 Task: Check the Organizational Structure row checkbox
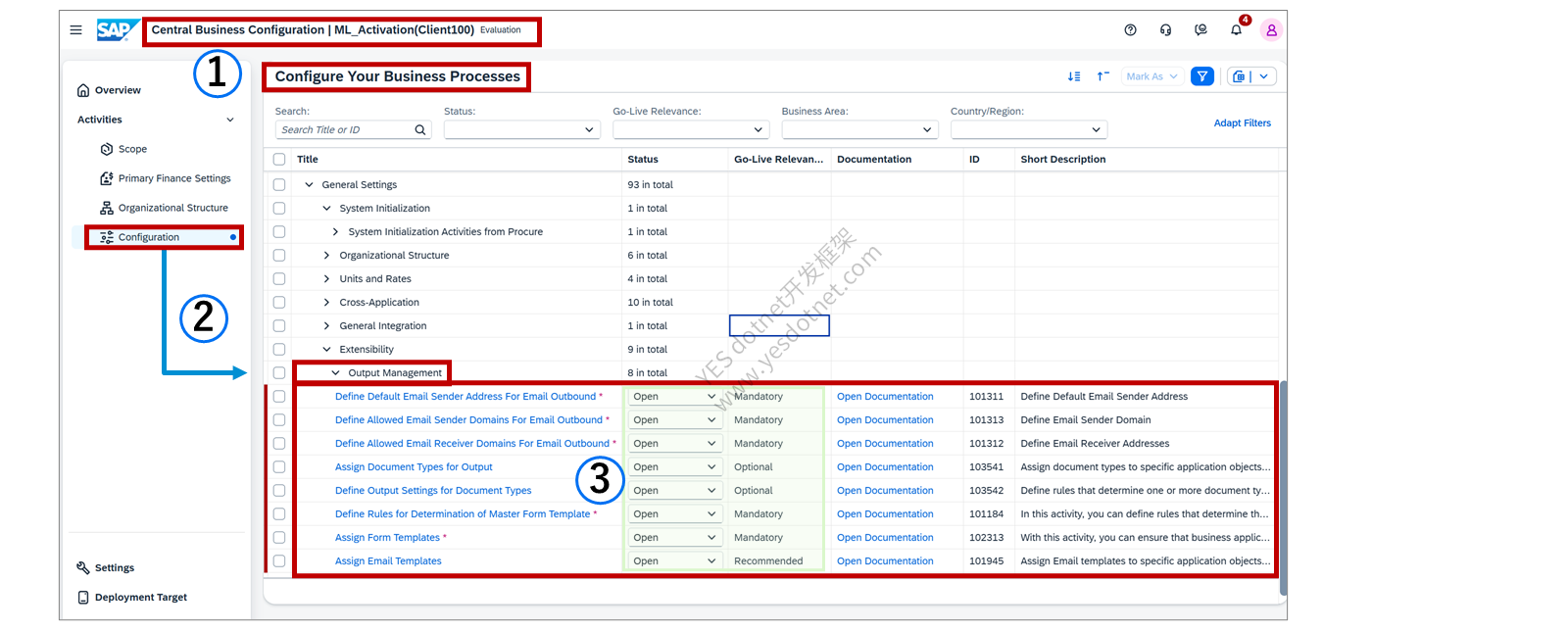[x=279, y=256]
